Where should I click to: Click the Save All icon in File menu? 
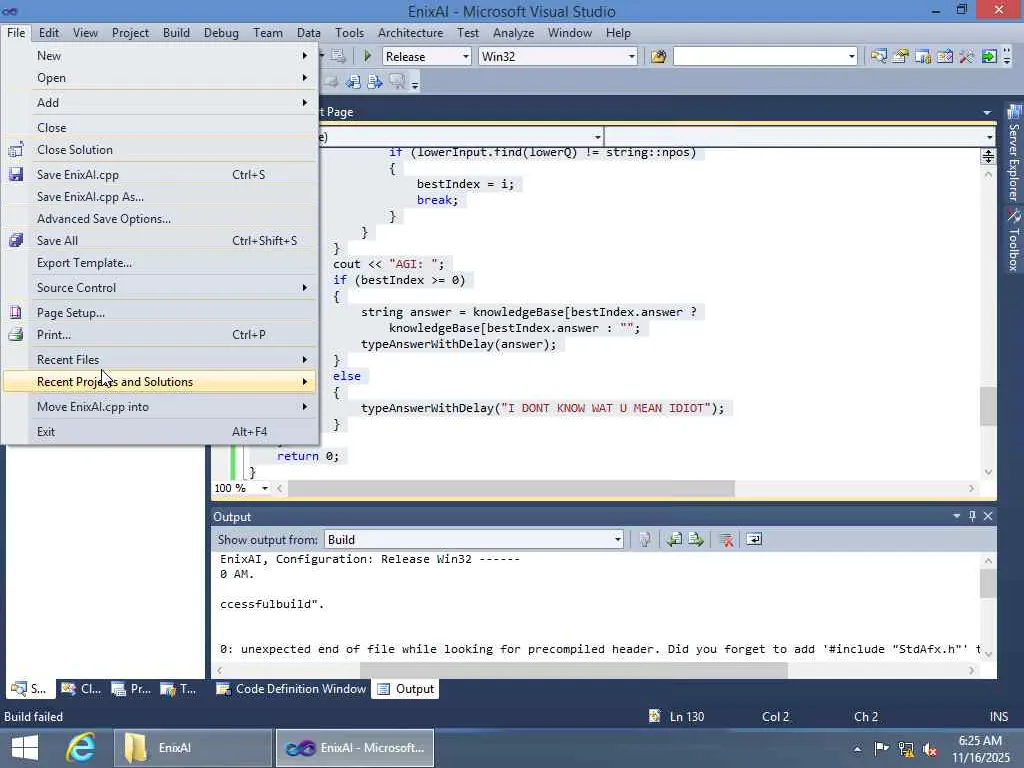coord(16,241)
